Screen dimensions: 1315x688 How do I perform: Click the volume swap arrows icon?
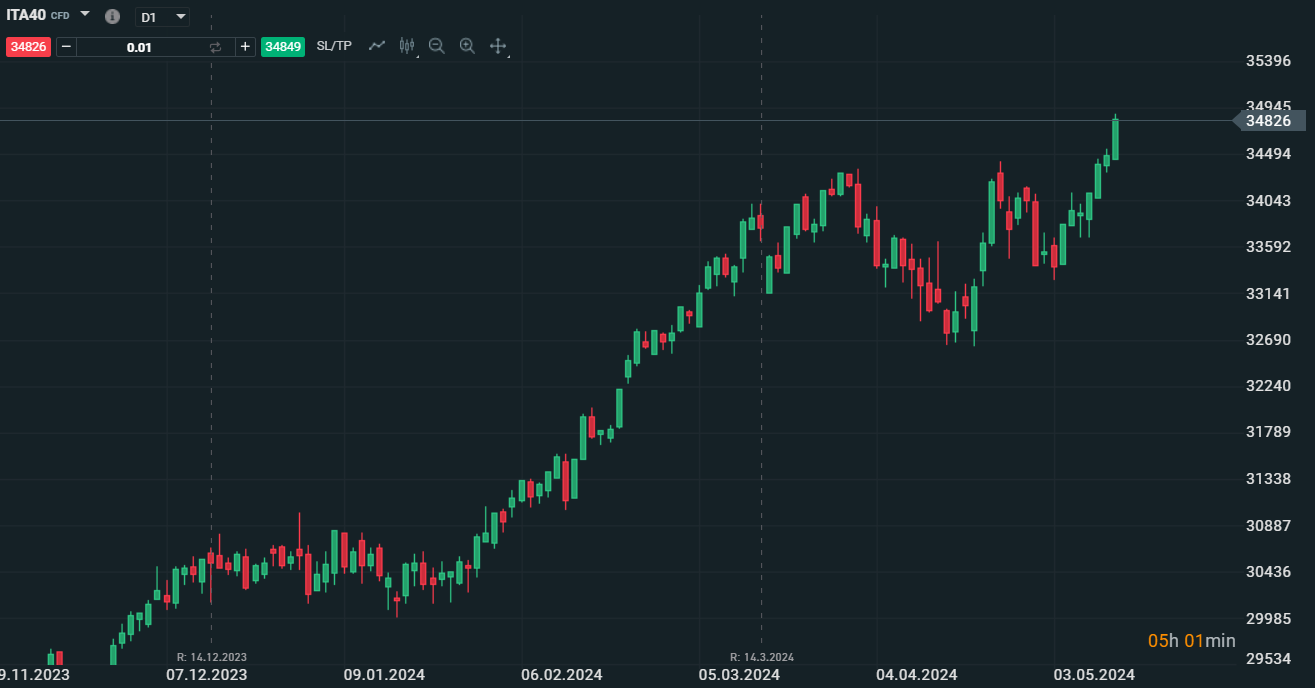(215, 47)
